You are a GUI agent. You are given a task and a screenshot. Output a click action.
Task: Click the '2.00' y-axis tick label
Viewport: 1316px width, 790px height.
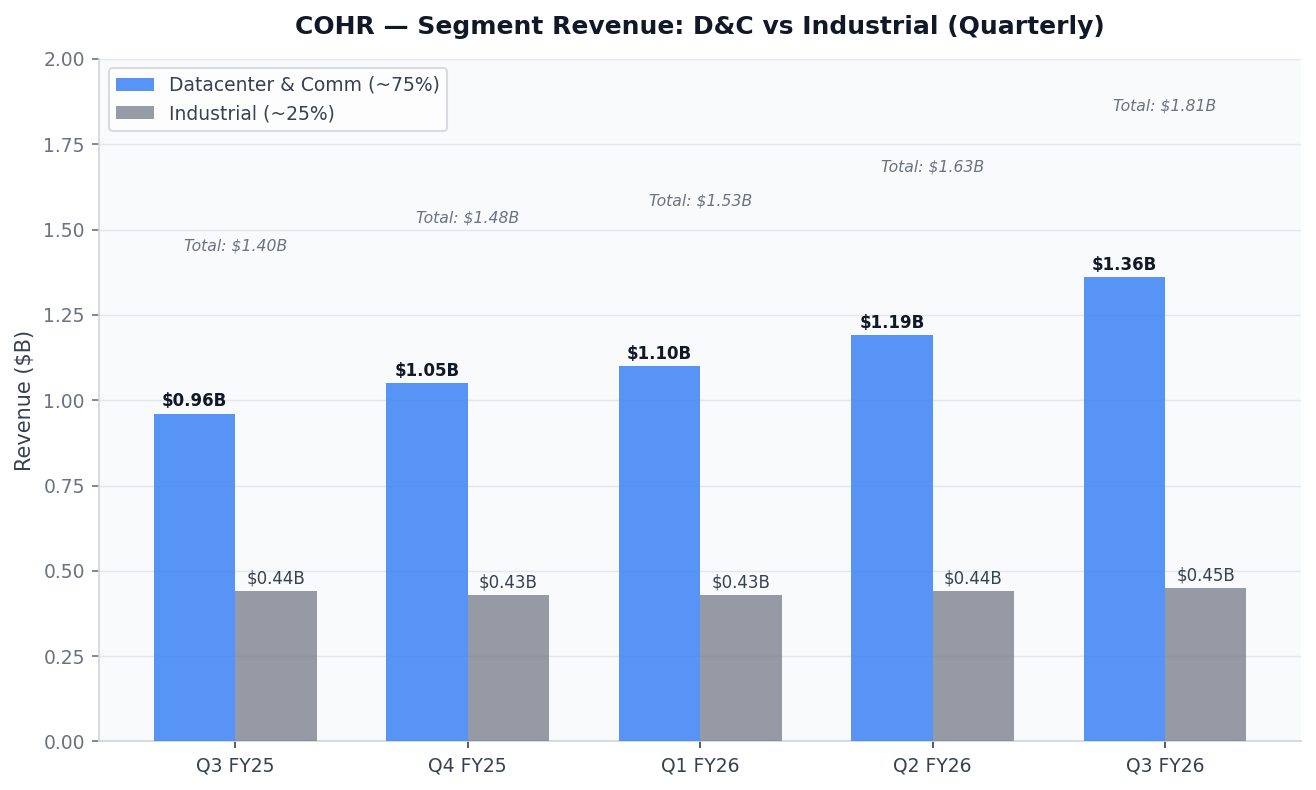pos(64,60)
